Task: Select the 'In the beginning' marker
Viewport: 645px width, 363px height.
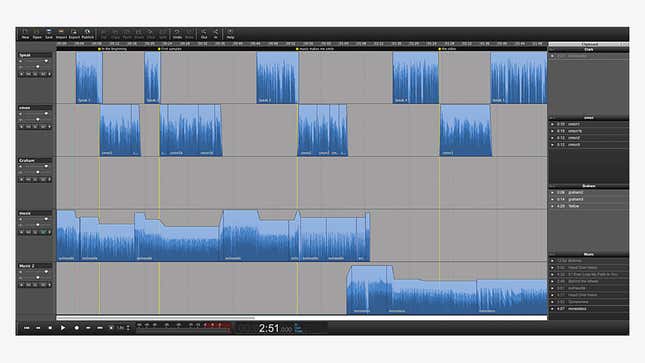Action: coord(113,49)
